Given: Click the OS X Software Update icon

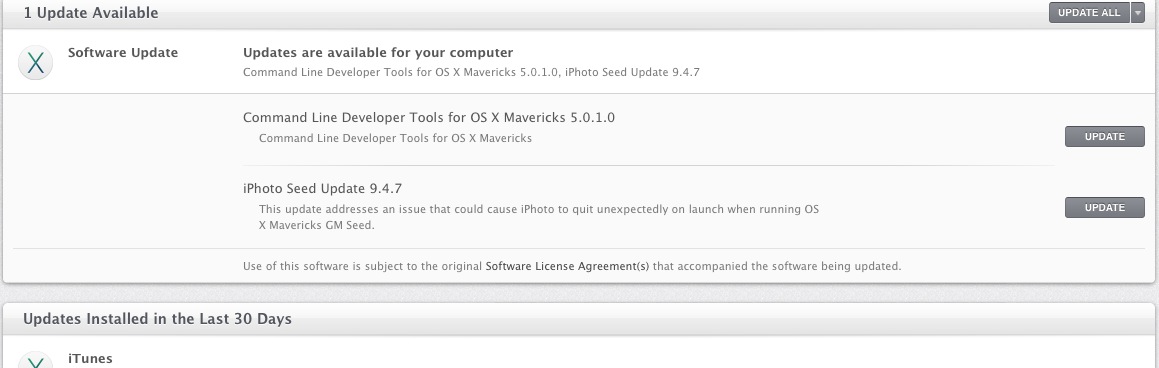Looking at the screenshot, I should click(x=35, y=63).
